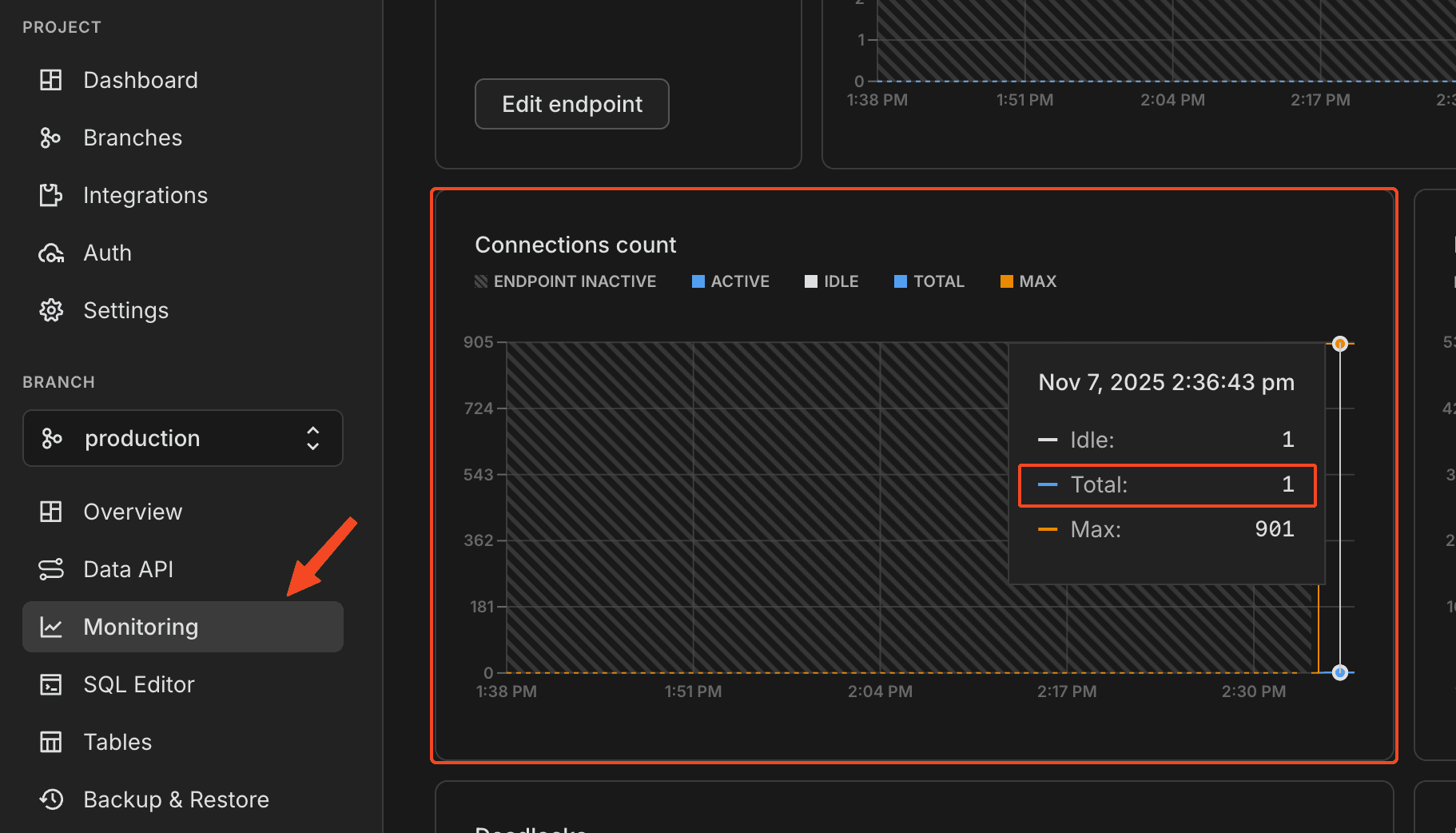Navigate to the Tables section

click(117, 742)
